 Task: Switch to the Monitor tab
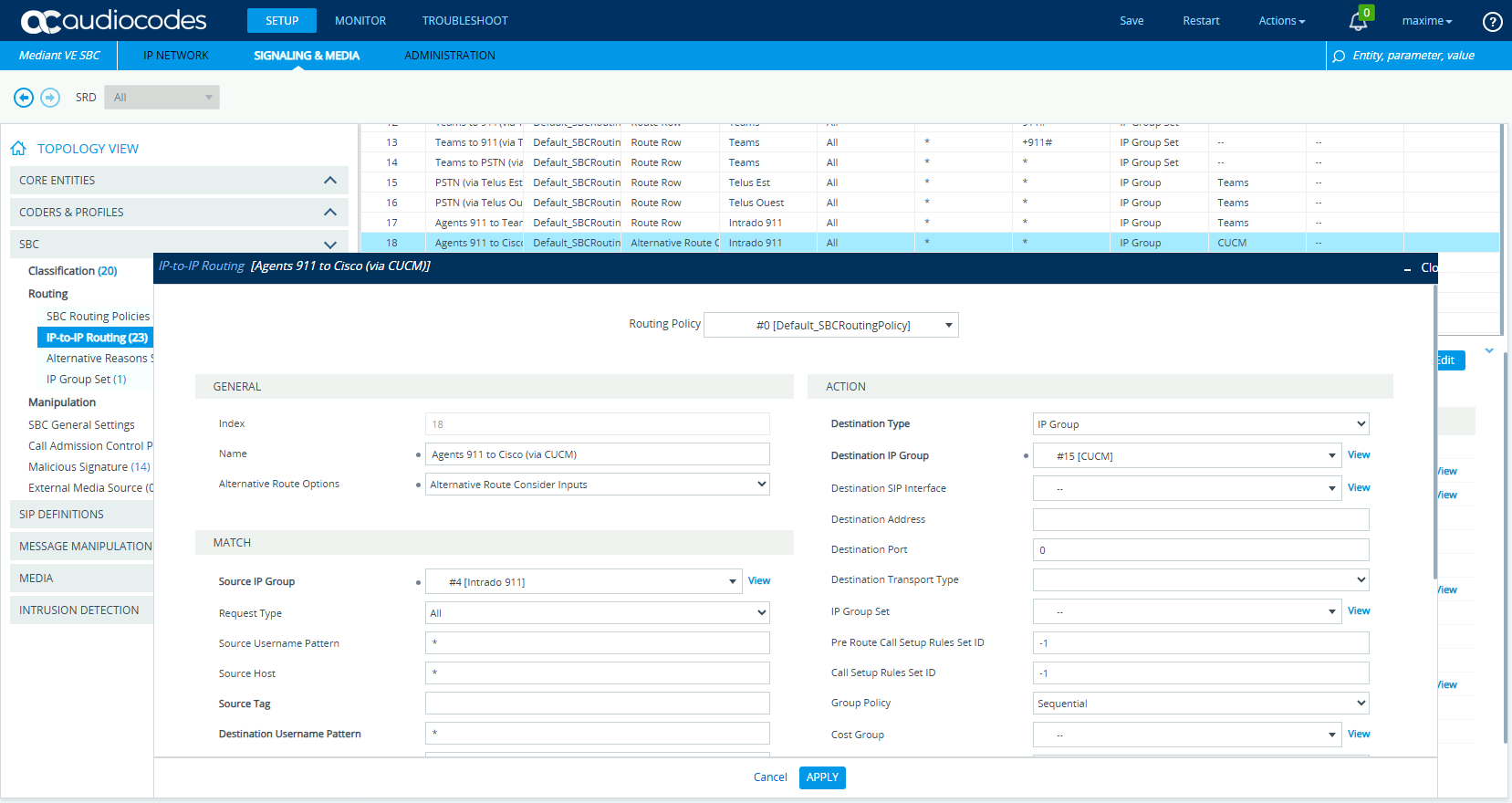pos(360,21)
